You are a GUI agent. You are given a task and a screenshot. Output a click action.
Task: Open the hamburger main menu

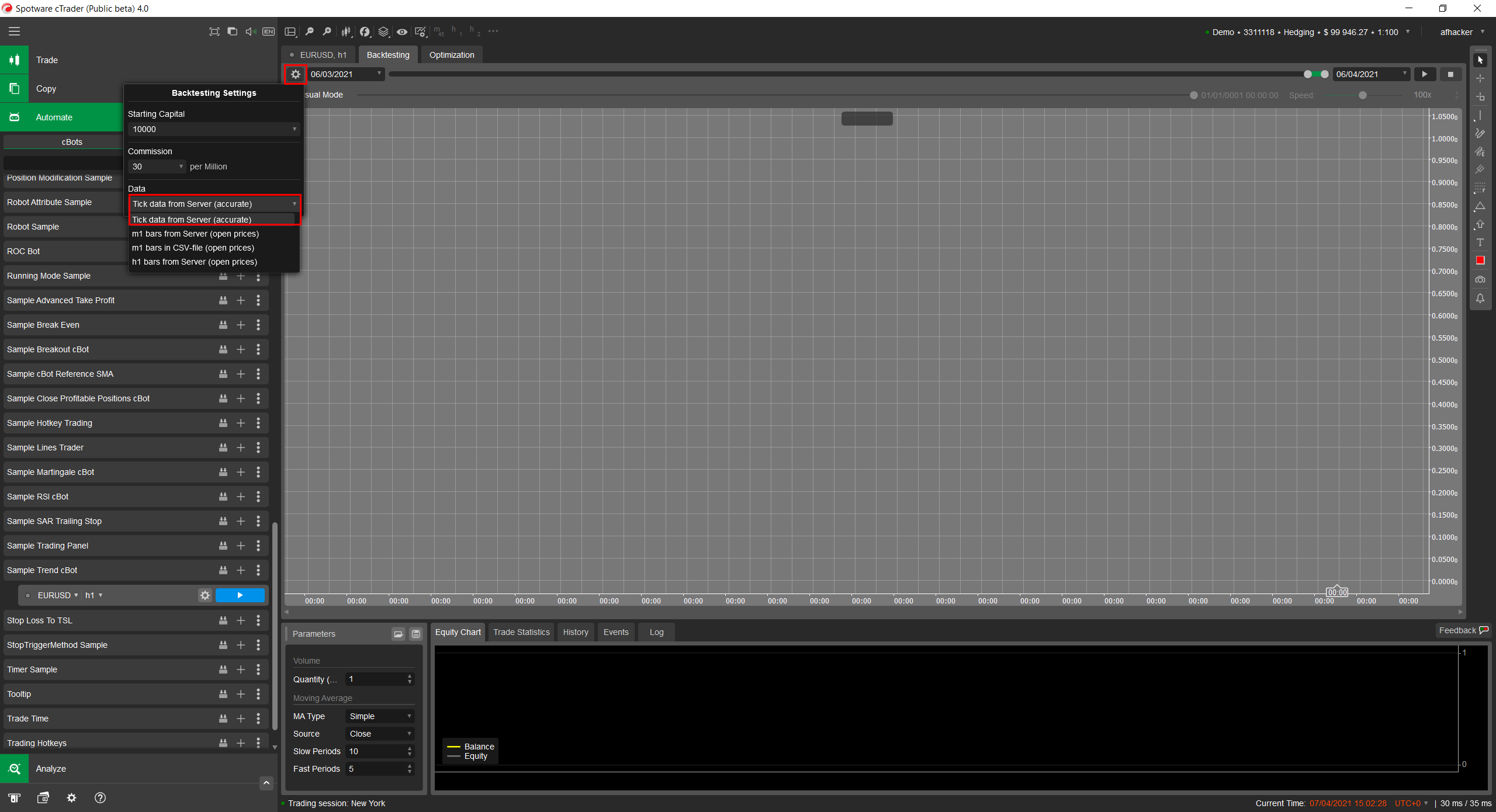[14, 32]
